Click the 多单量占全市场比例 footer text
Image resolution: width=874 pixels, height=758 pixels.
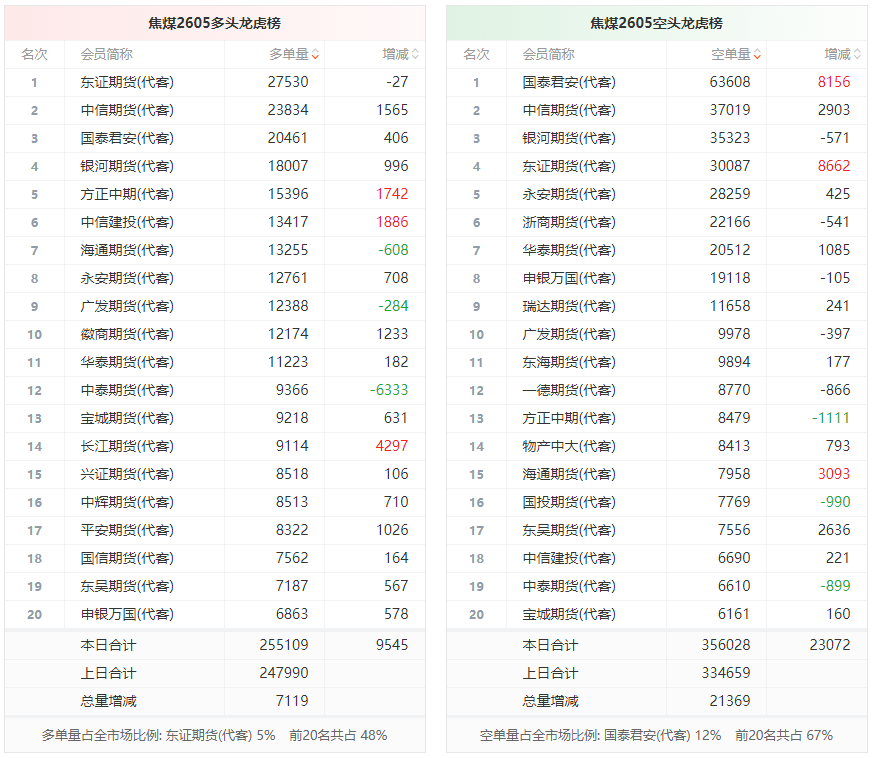tap(158, 736)
